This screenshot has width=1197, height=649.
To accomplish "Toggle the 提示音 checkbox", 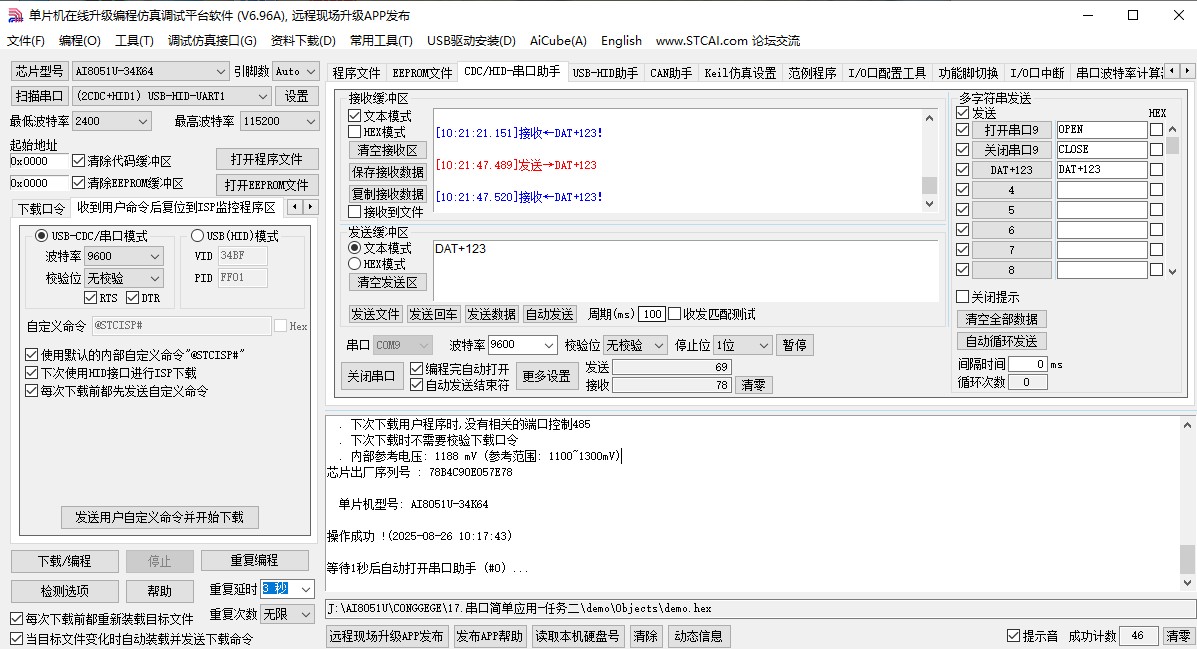I will (x=1014, y=637).
